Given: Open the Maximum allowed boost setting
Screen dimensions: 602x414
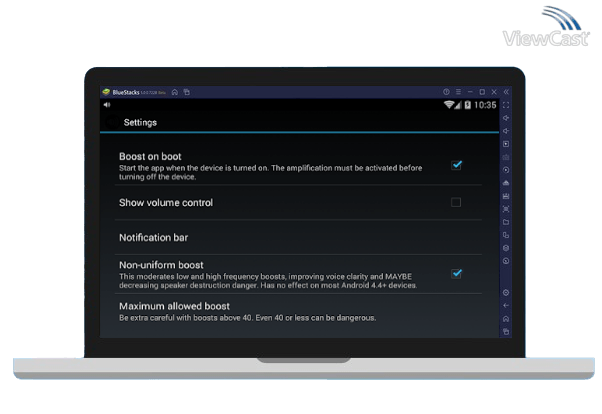Looking at the screenshot, I should point(298,312).
